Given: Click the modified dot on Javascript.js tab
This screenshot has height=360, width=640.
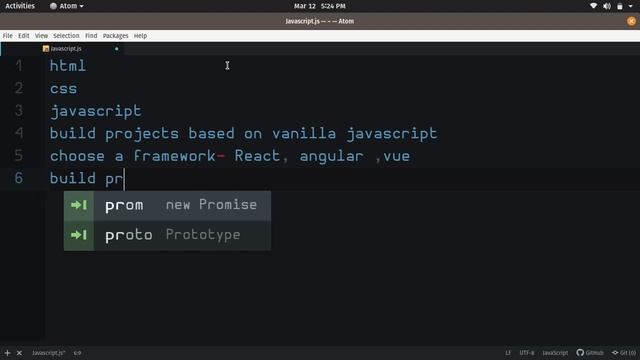Looking at the screenshot, I should (x=116, y=49).
